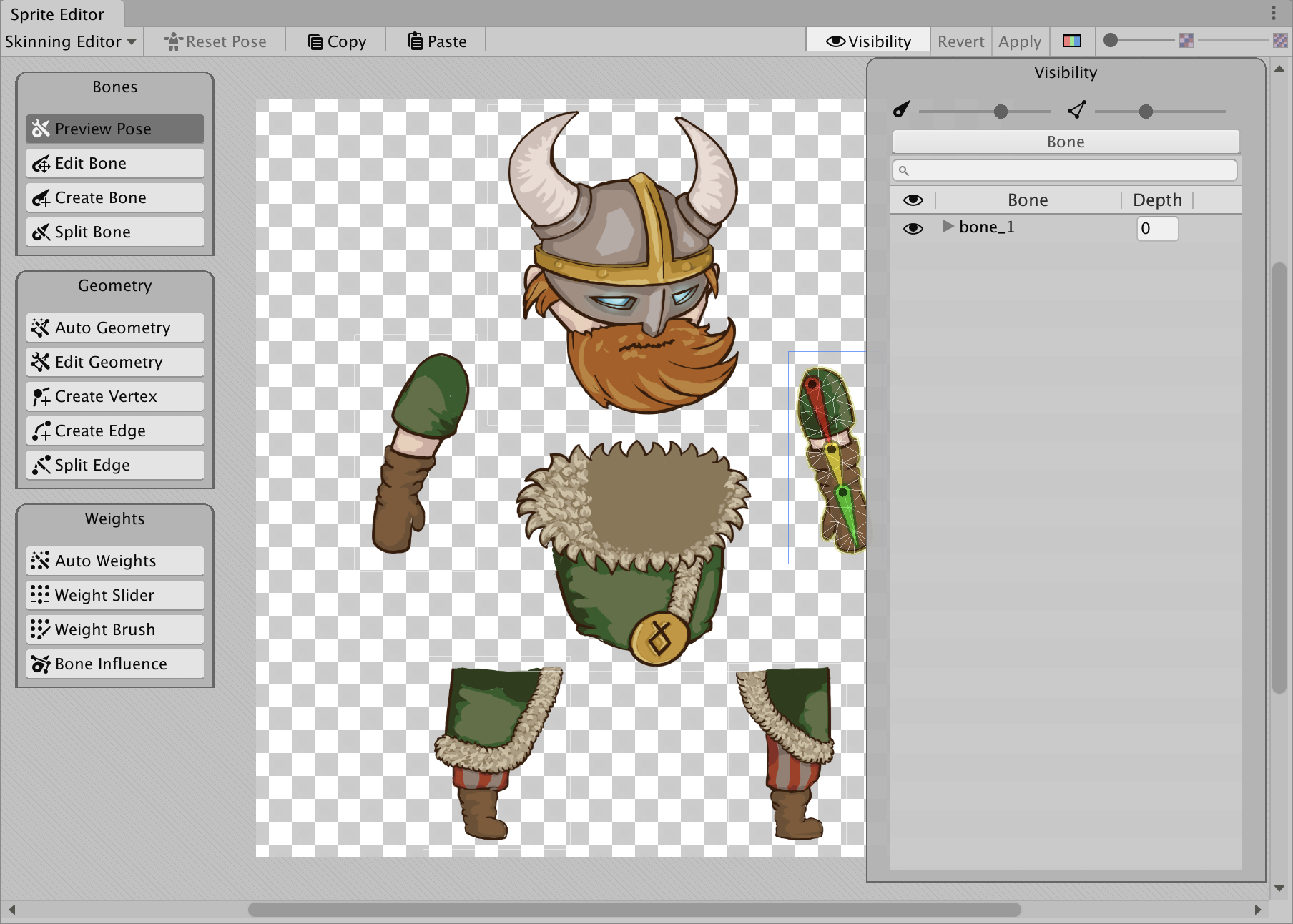Image resolution: width=1293 pixels, height=924 pixels.
Task: Choose the Split Edge tool icon
Action: click(x=41, y=466)
